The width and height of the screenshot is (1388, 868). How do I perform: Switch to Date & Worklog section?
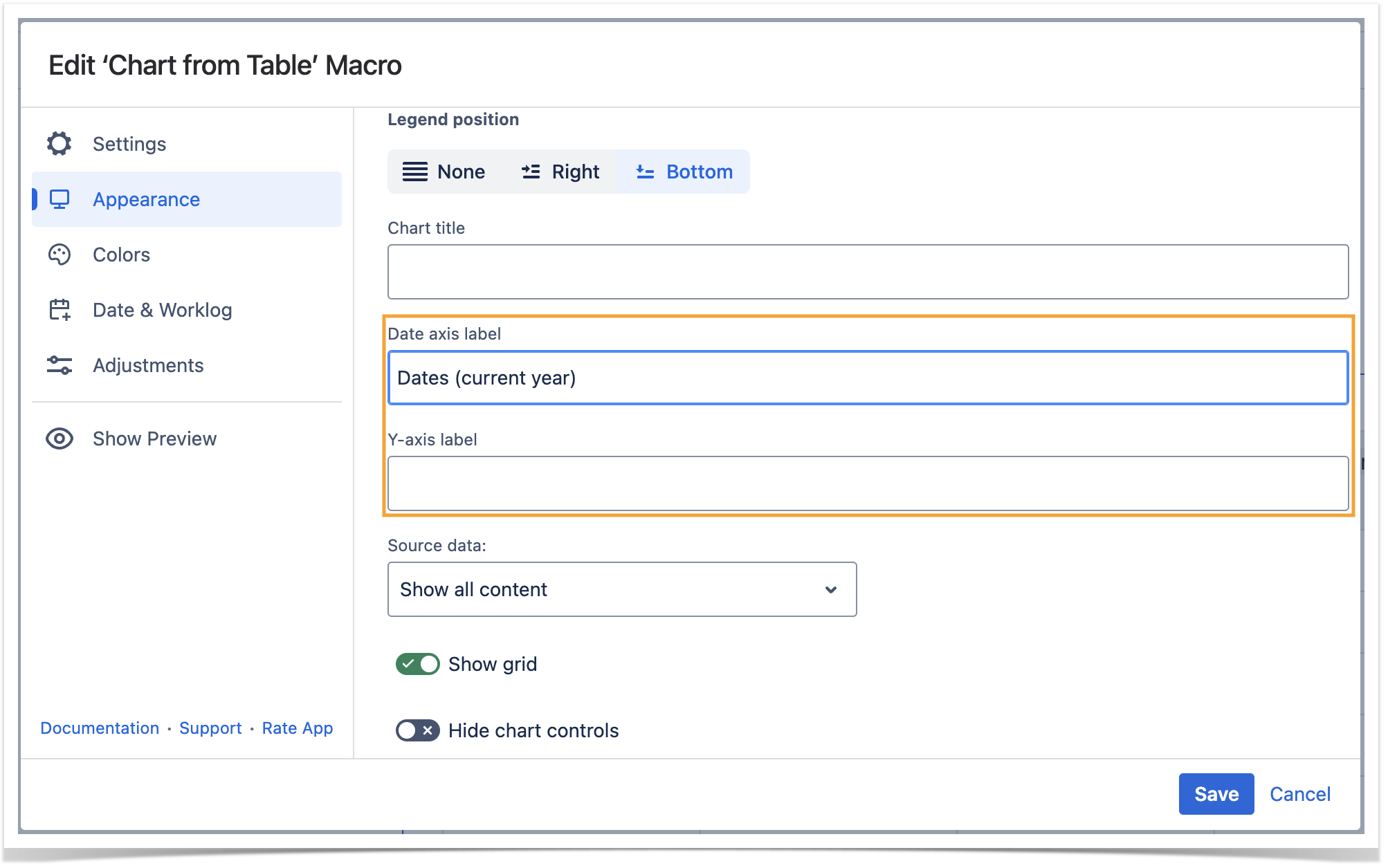click(162, 310)
